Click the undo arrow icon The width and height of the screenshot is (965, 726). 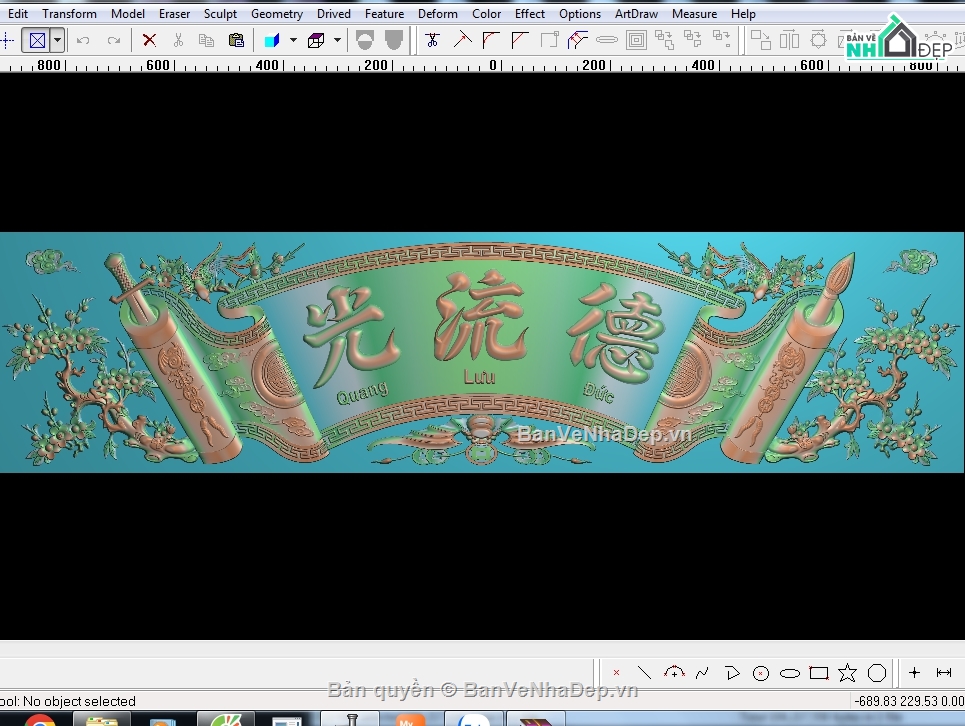[83, 41]
